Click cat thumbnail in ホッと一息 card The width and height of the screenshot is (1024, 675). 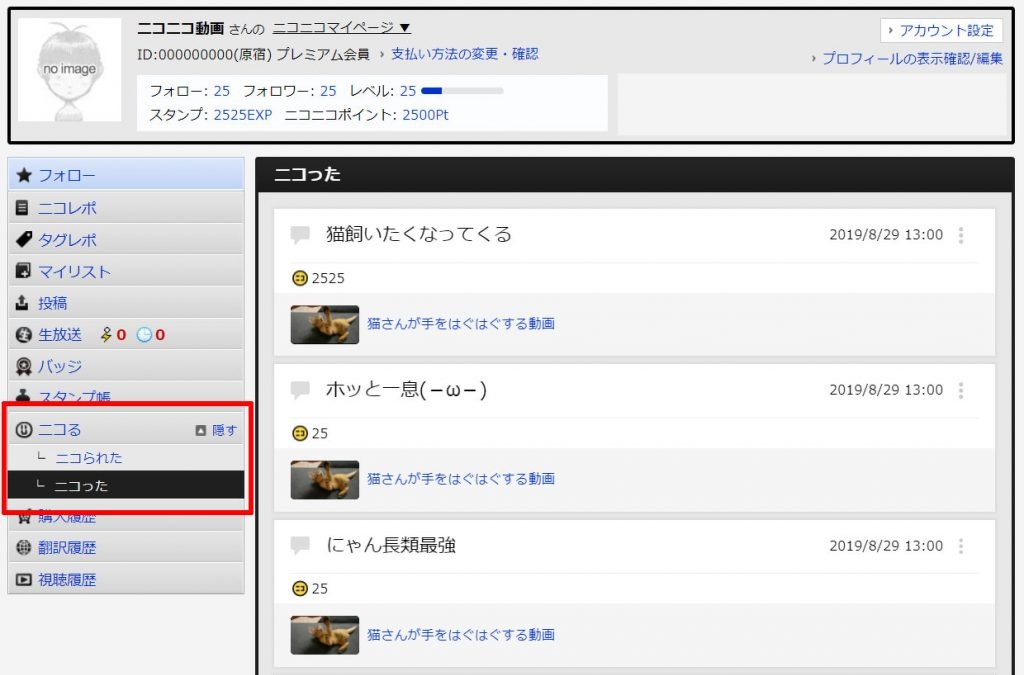pos(325,480)
